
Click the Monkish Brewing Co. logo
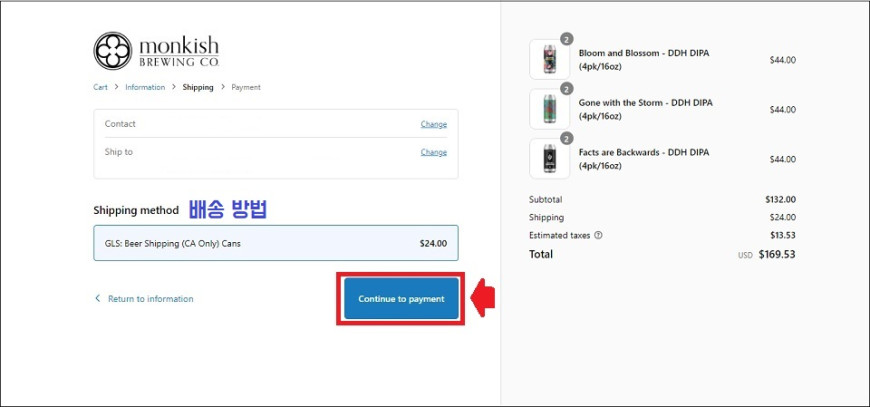coord(156,50)
